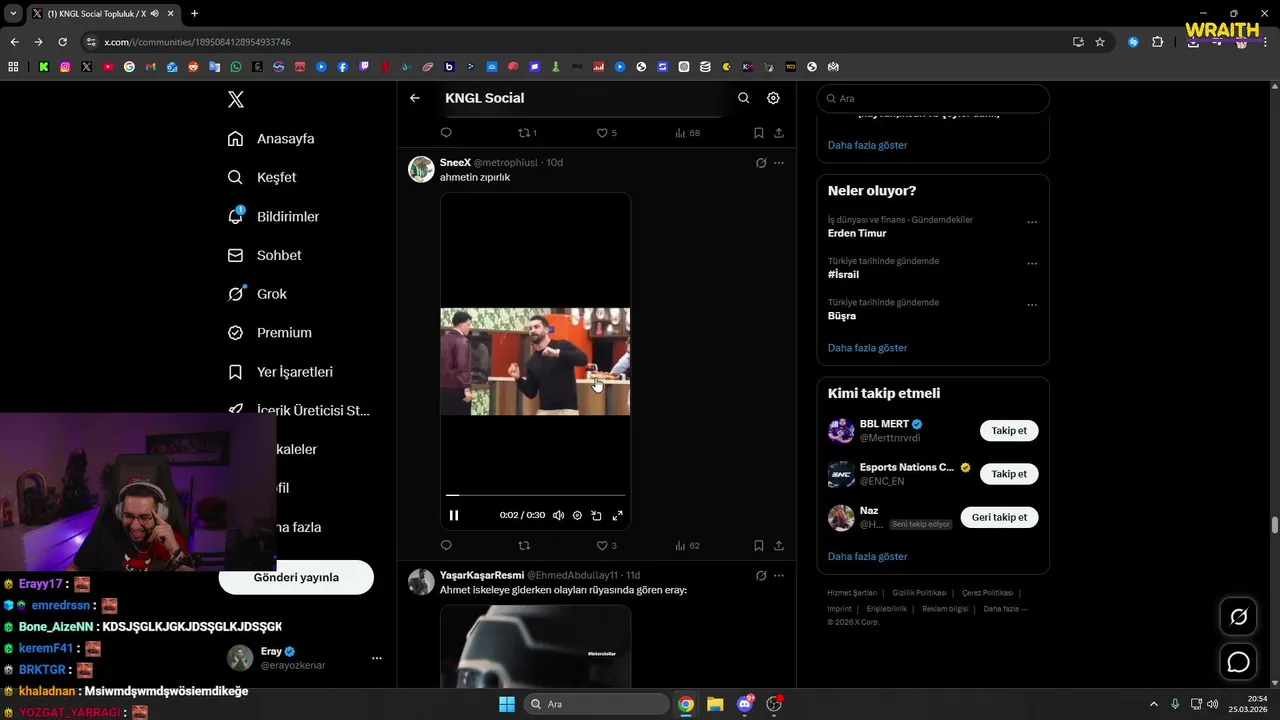Viewport: 1280px width, 720px height.
Task: Open video playback settings gear
Action: point(577,515)
